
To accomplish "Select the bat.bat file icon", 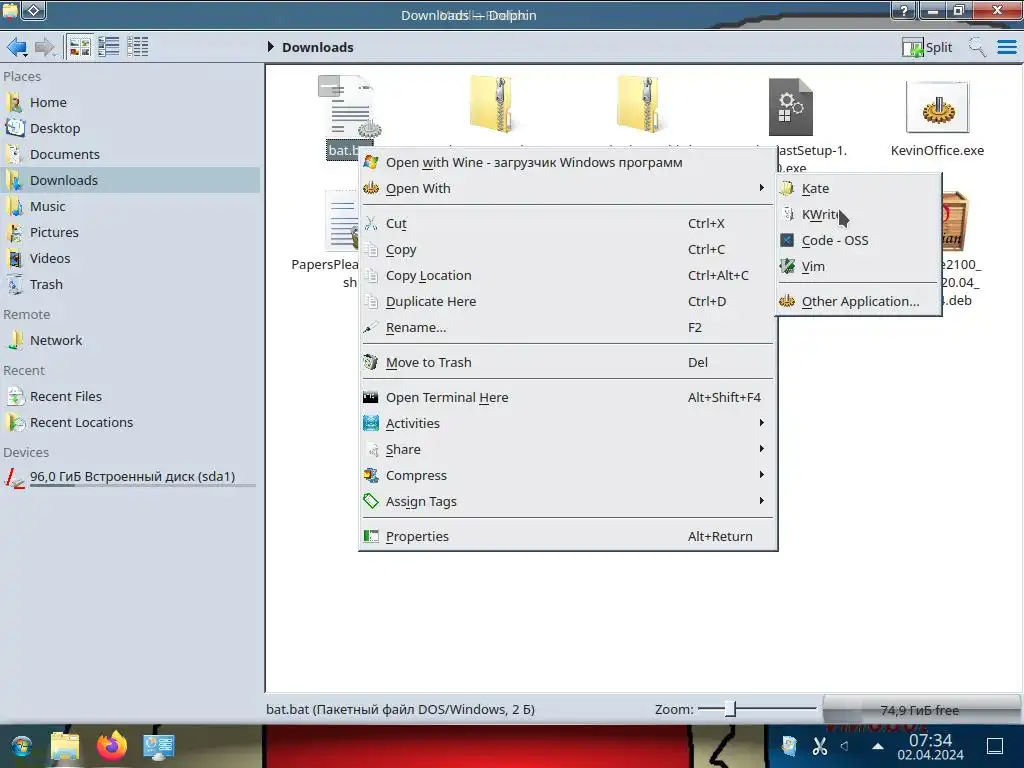I will point(349,108).
